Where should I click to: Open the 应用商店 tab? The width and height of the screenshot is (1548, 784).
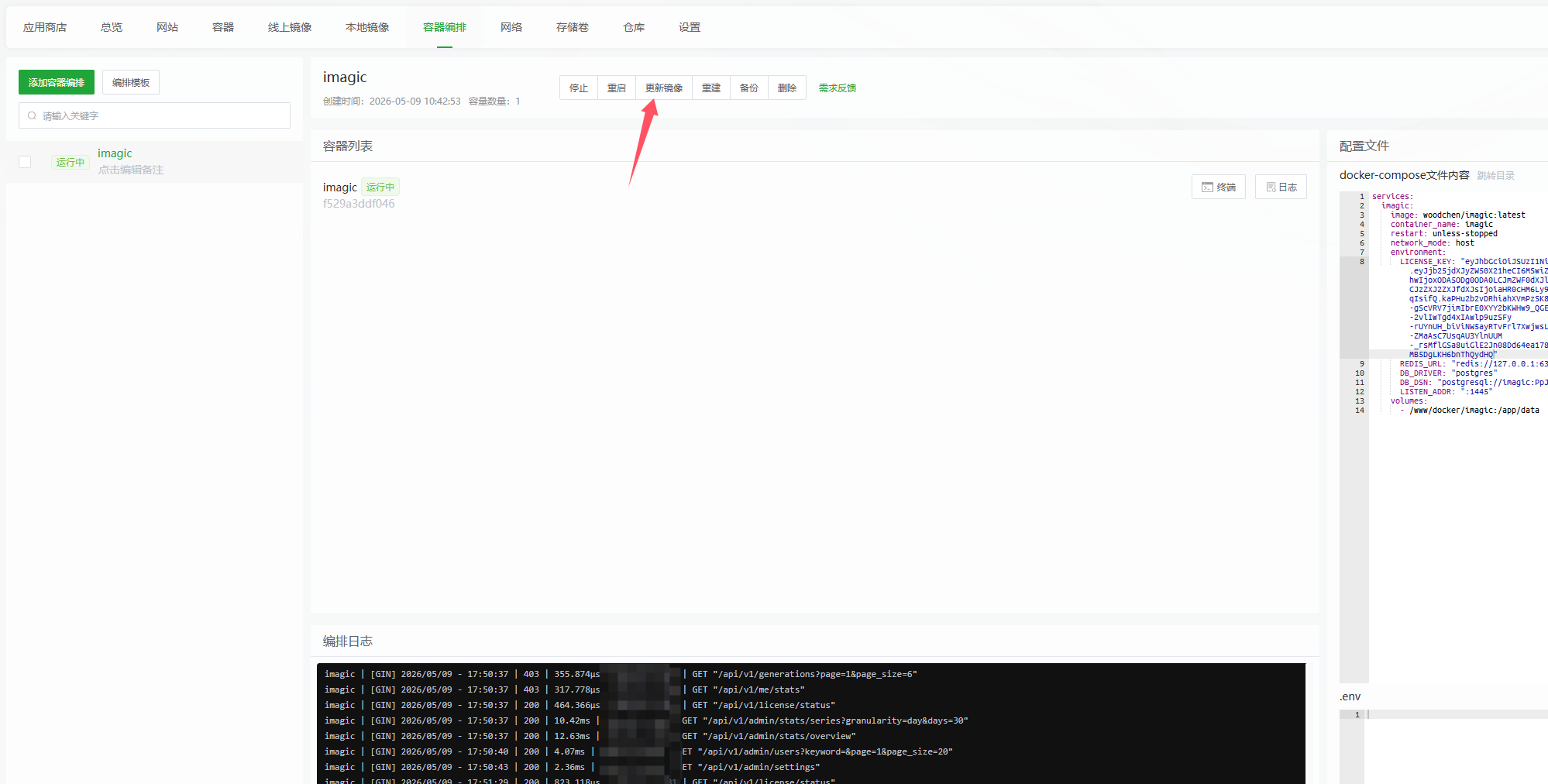(45, 27)
